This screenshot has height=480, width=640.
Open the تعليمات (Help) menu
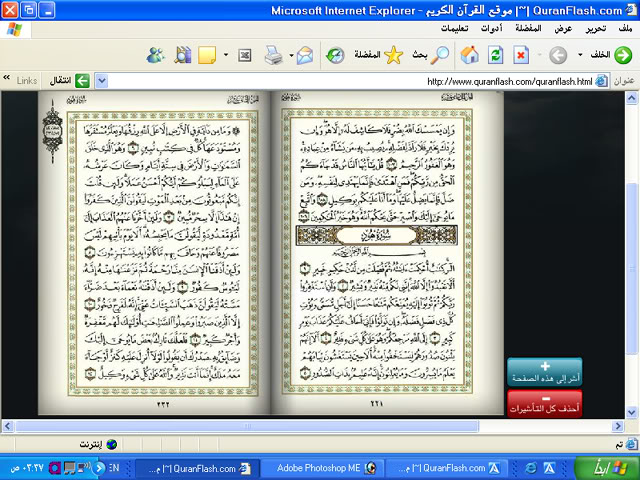click(454, 29)
